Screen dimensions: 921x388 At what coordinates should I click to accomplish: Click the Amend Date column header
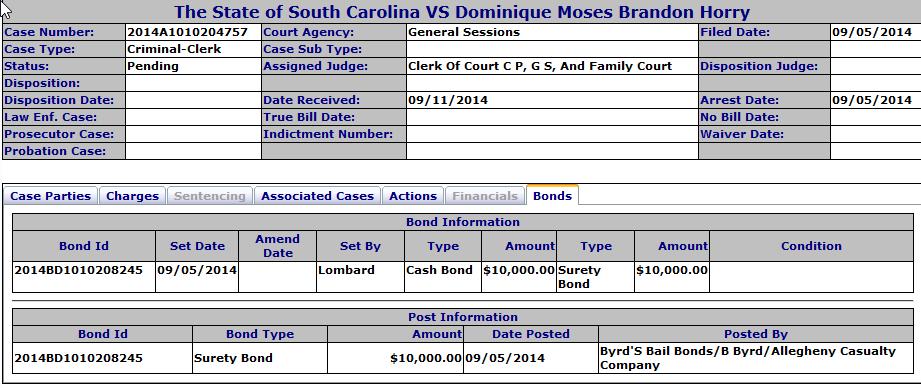[x=278, y=246]
